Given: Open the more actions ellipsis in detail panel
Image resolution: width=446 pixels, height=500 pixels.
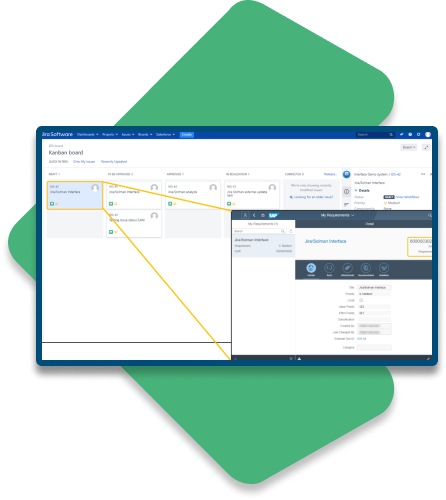Looking at the screenshot, I should point(423,174).
